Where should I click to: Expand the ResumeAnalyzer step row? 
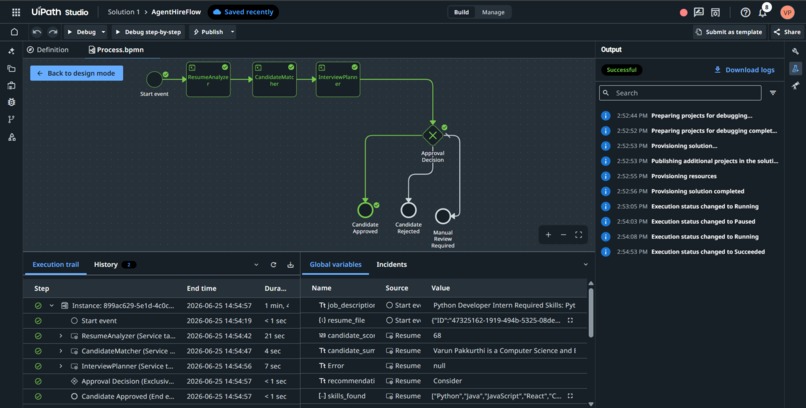point(61,336)
